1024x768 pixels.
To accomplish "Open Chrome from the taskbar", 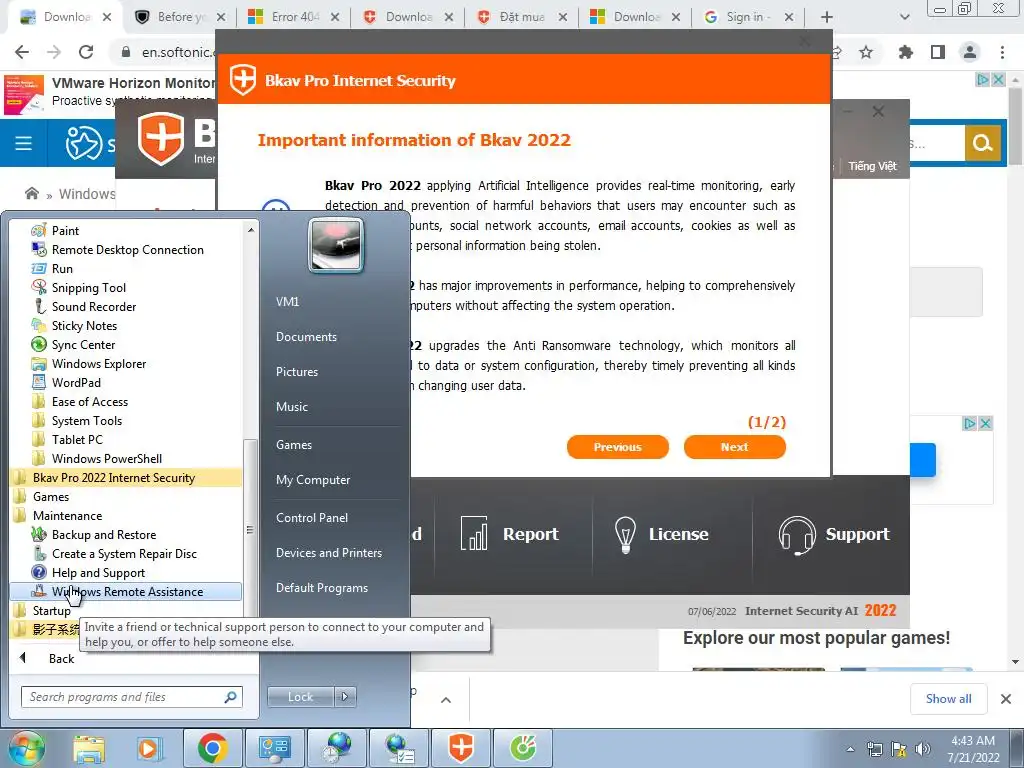I will coord(212,748).
